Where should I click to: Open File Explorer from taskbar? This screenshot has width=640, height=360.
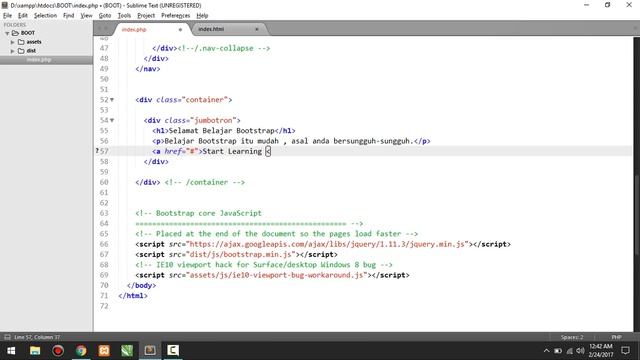click(35, 351)
